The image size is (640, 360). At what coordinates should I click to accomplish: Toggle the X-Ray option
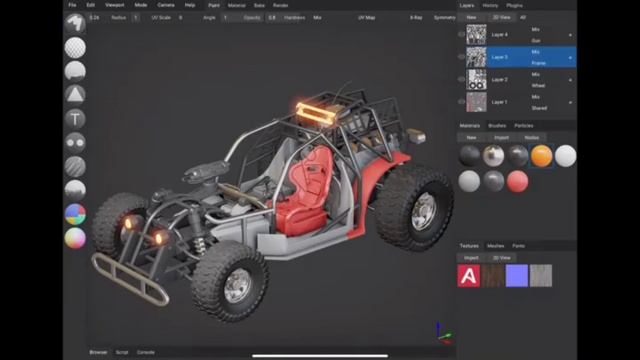[416, 18]
